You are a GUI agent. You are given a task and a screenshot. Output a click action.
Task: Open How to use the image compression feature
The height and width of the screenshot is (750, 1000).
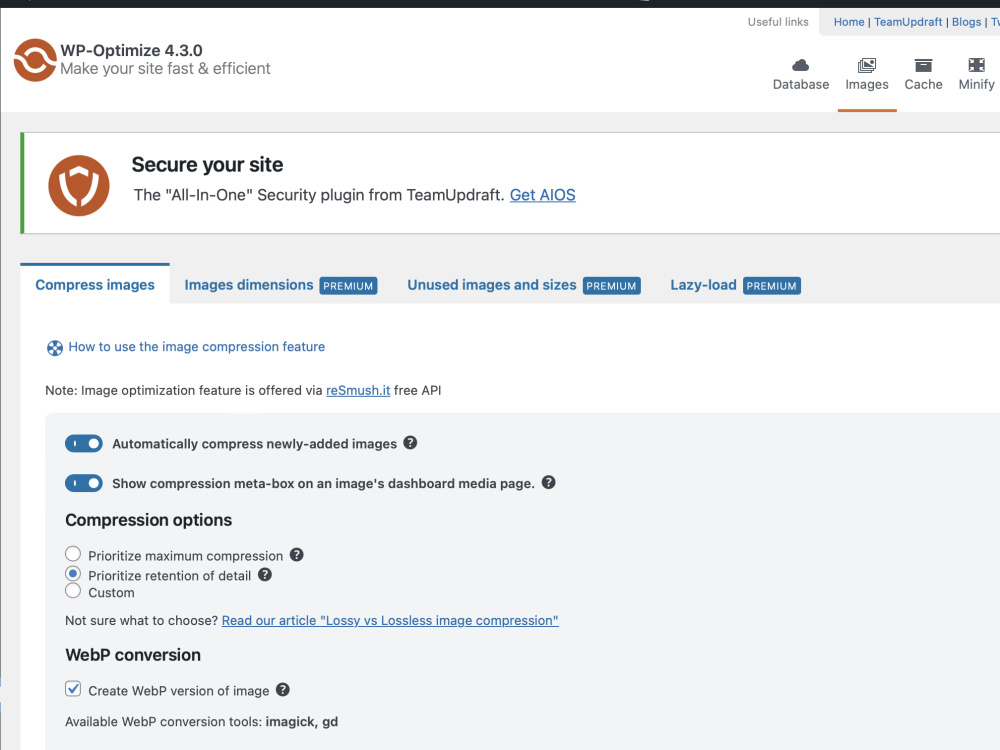point(196,346)
